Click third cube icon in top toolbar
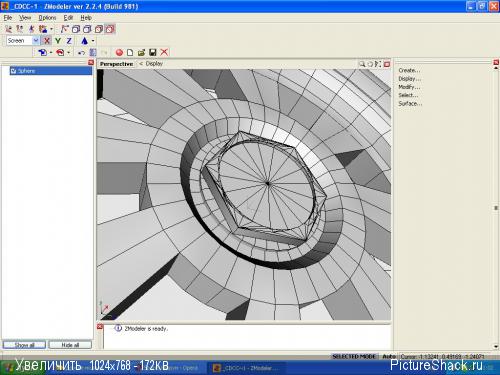 tap(99, 29)
